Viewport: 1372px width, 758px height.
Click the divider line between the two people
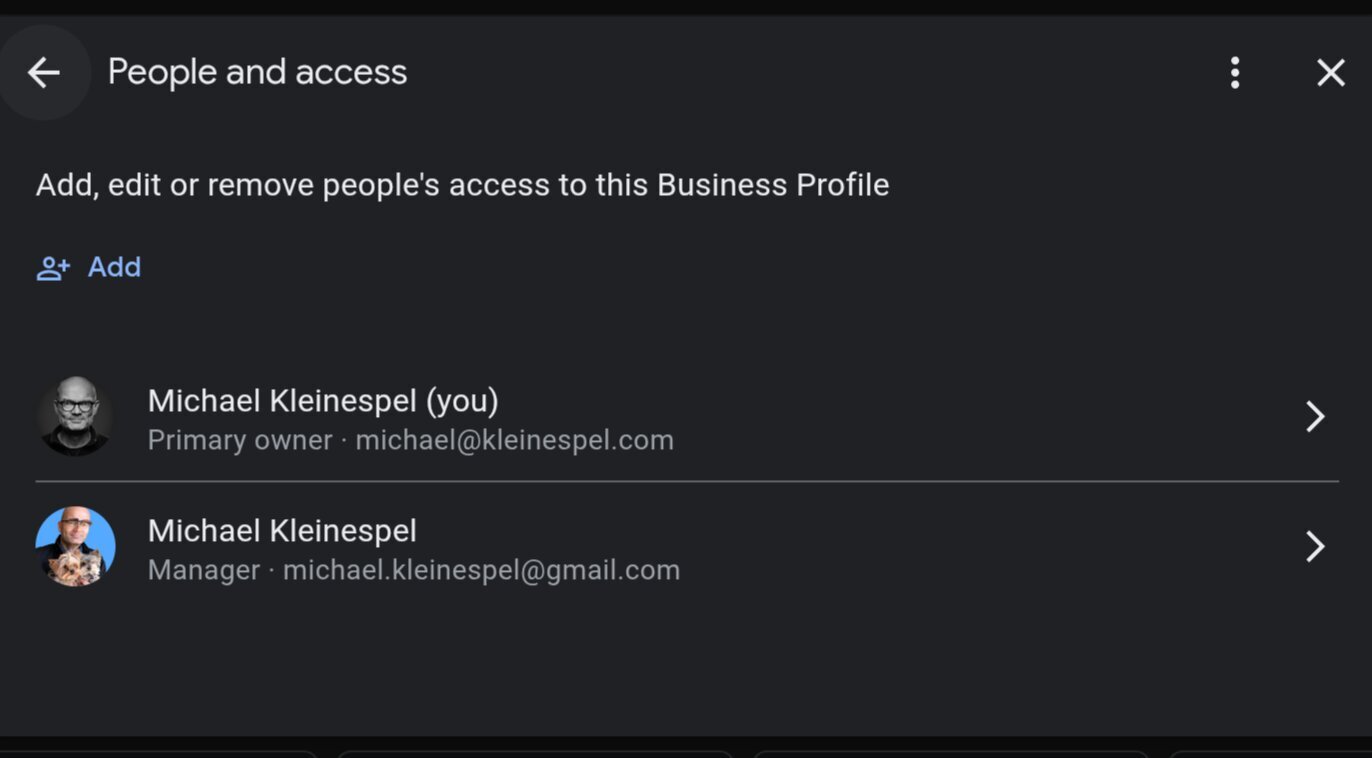[687, 481]
